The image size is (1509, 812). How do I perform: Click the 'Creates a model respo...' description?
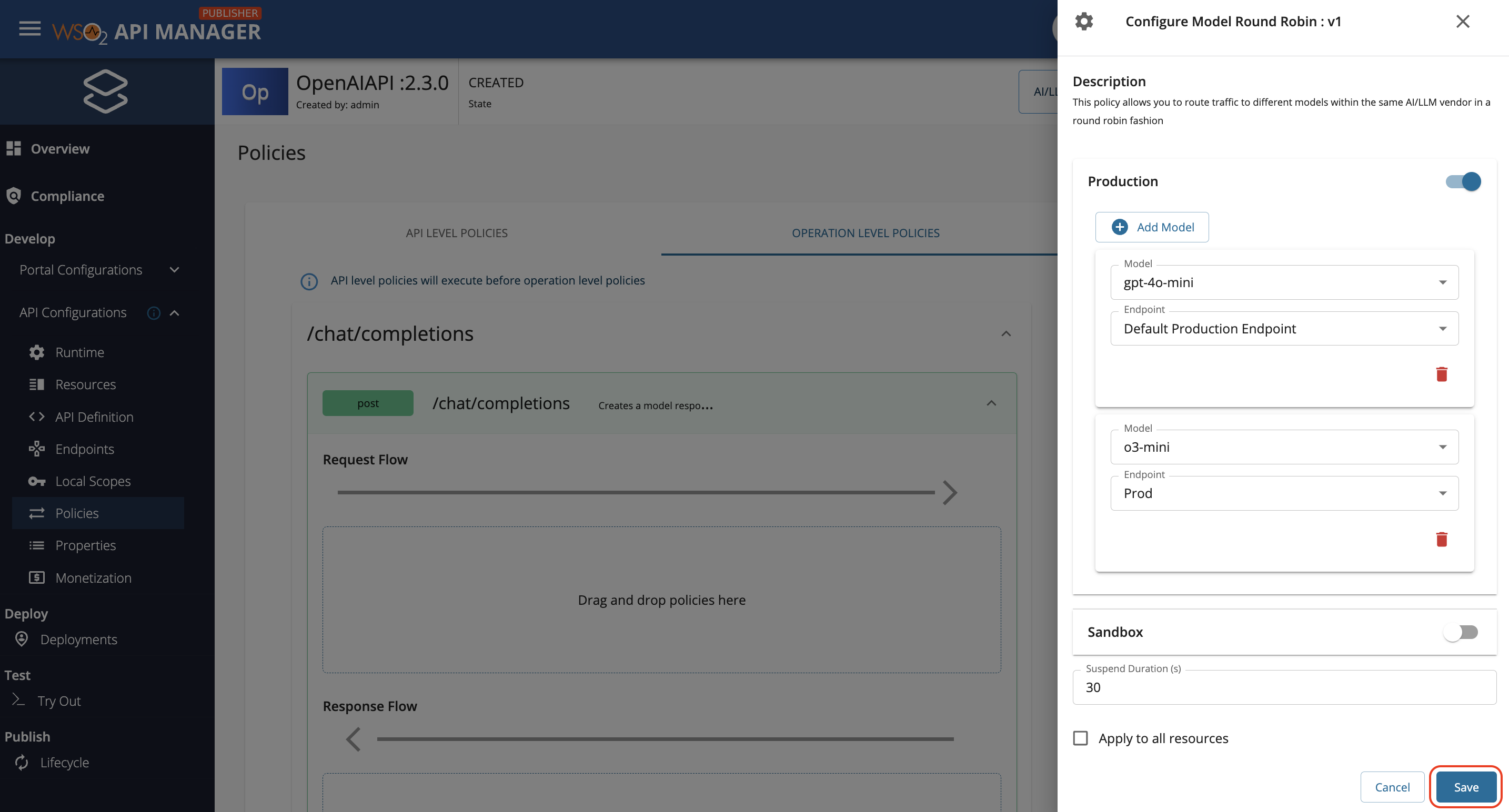tap(655, 405)
